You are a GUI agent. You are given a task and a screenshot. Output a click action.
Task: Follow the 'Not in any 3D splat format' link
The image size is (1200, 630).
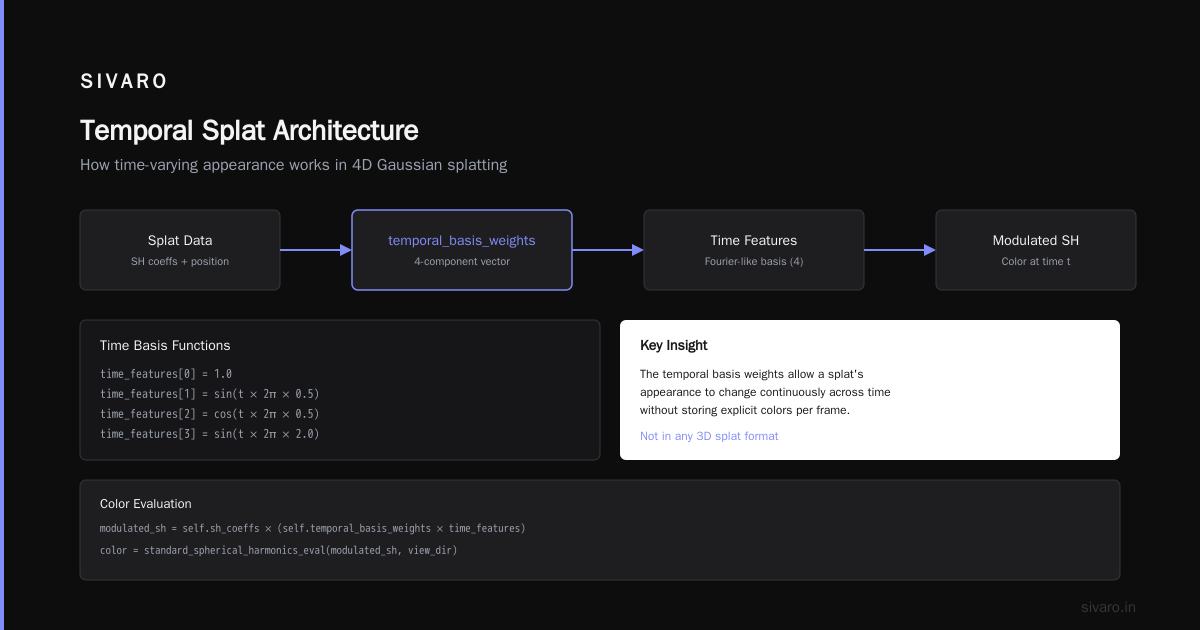(x=709, y=436)
